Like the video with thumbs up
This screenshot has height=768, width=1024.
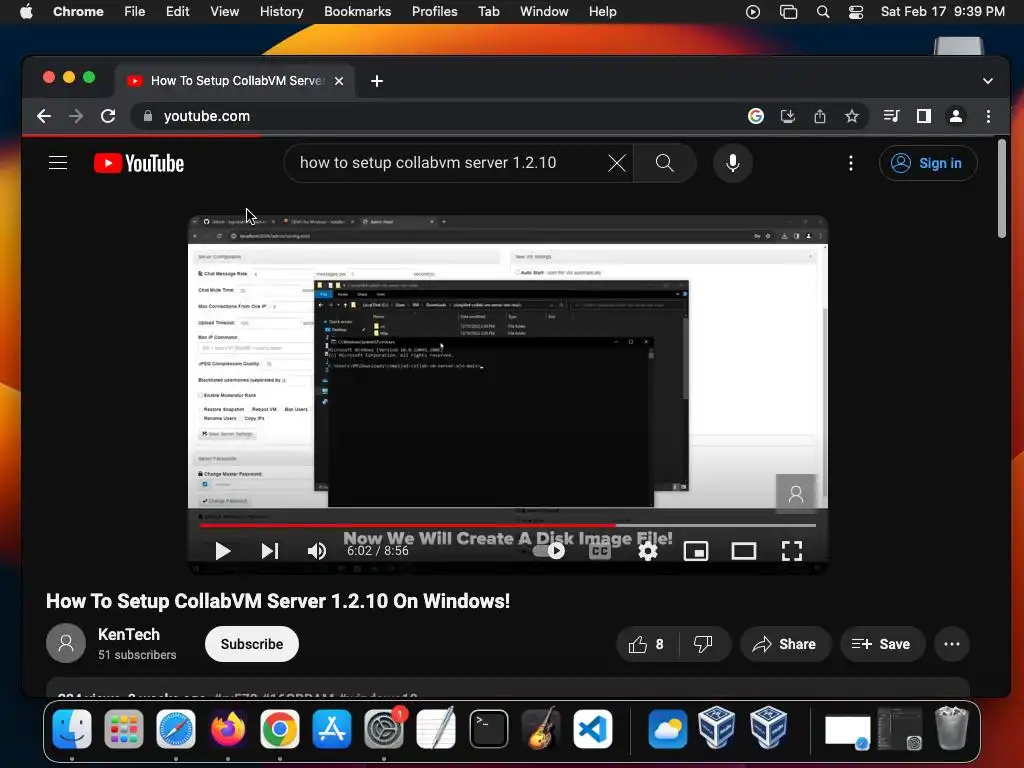[647, 645]
